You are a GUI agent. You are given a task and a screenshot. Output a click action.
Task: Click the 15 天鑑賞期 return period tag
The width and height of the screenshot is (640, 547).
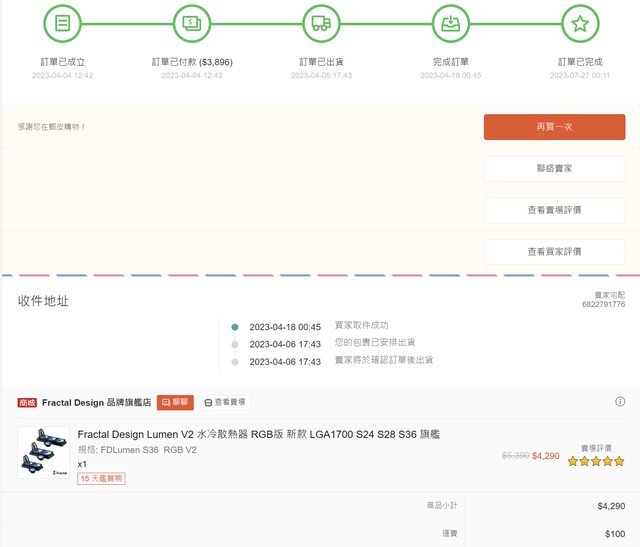point(101,479)
